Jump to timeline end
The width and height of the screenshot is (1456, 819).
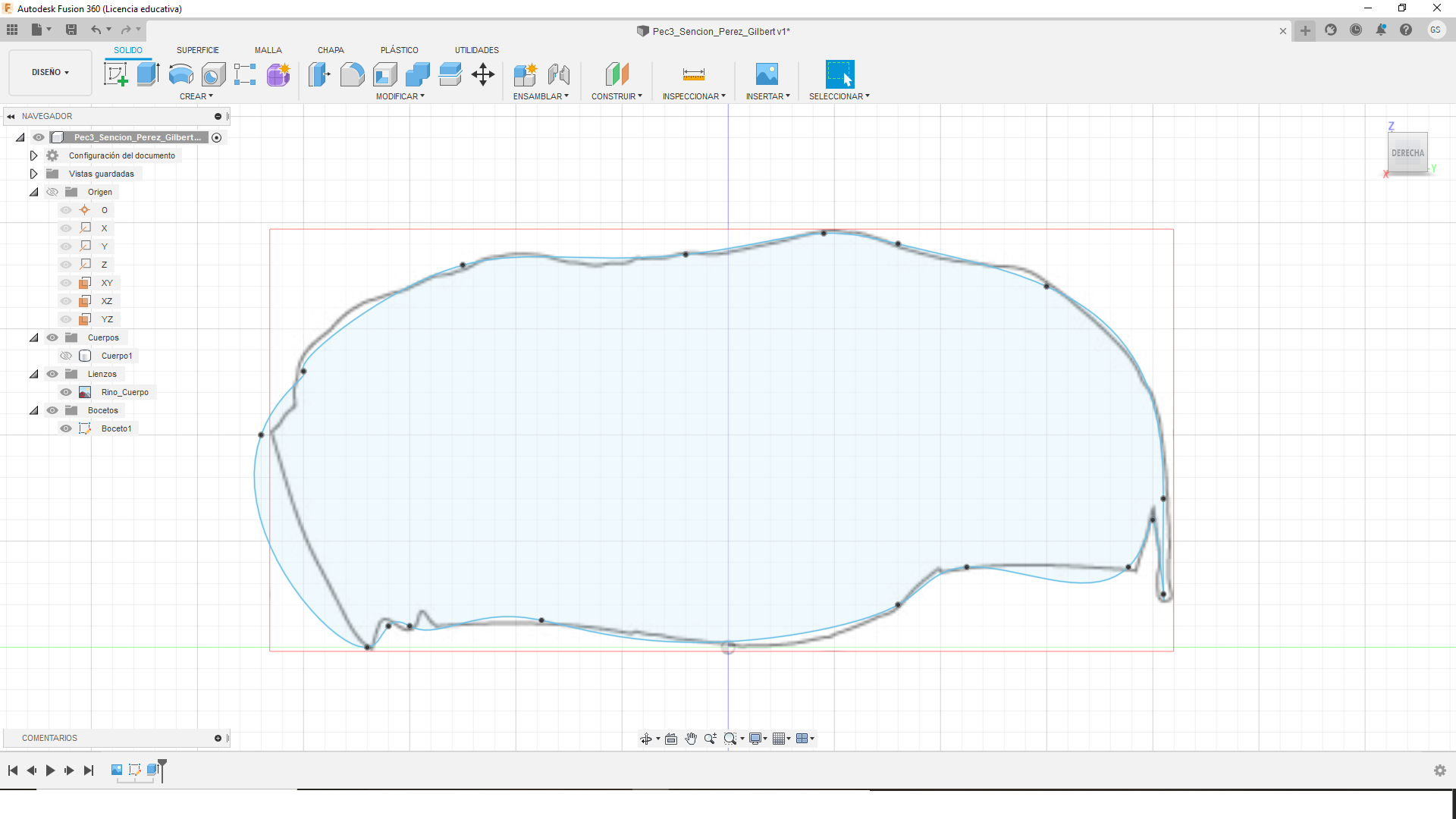(x=89, y=770)
